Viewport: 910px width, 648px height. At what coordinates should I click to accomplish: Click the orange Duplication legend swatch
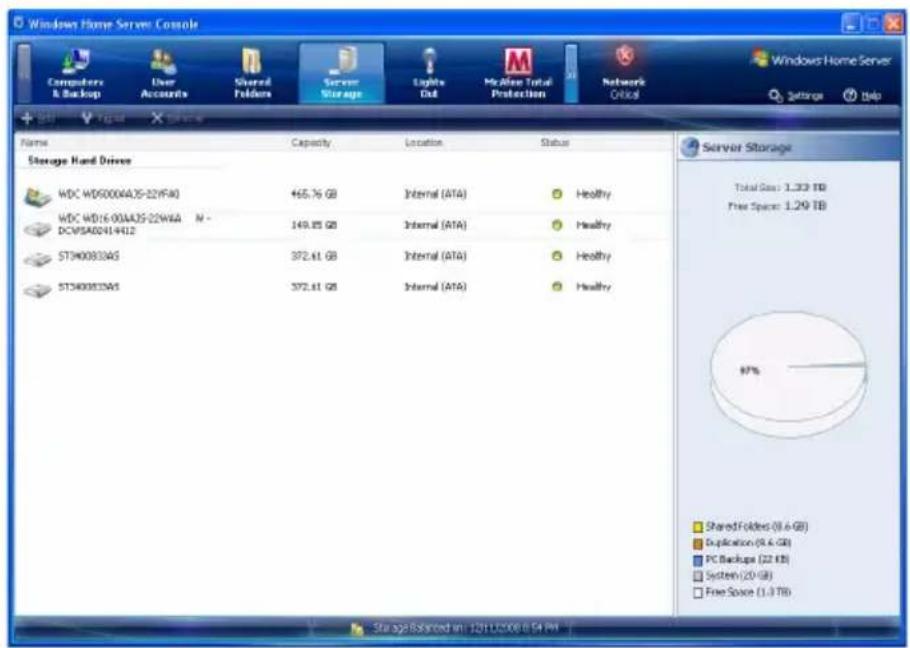pyautogui.click(x=698, y=544)
